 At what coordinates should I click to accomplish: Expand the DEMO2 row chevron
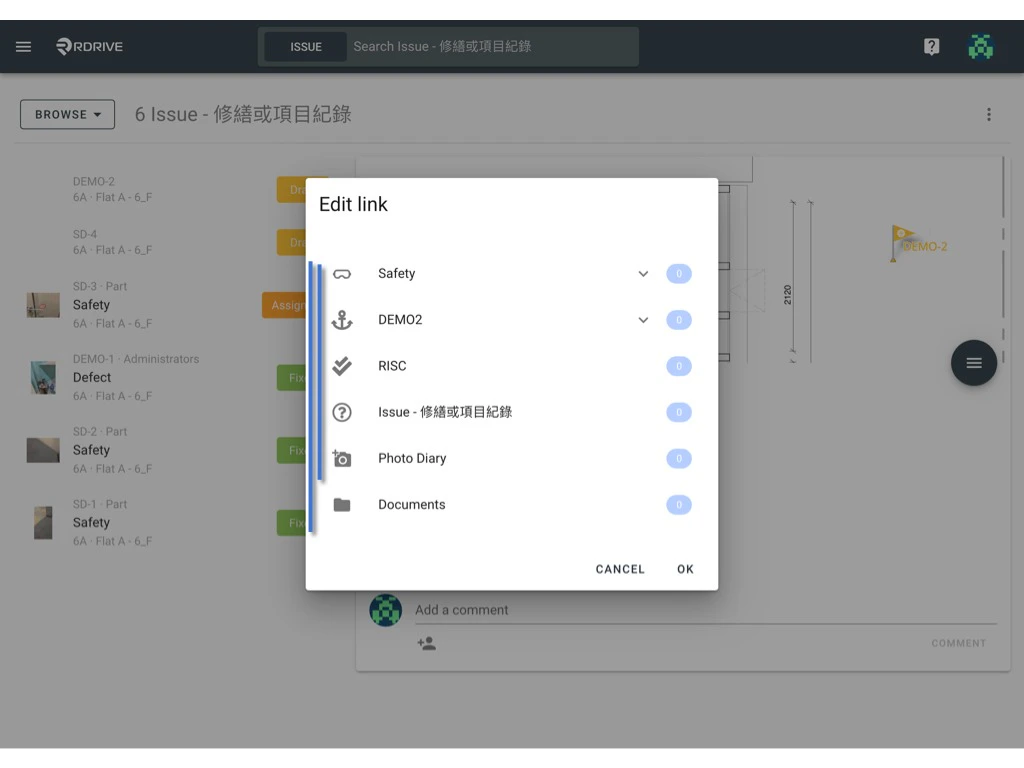(x=643, y=319)
